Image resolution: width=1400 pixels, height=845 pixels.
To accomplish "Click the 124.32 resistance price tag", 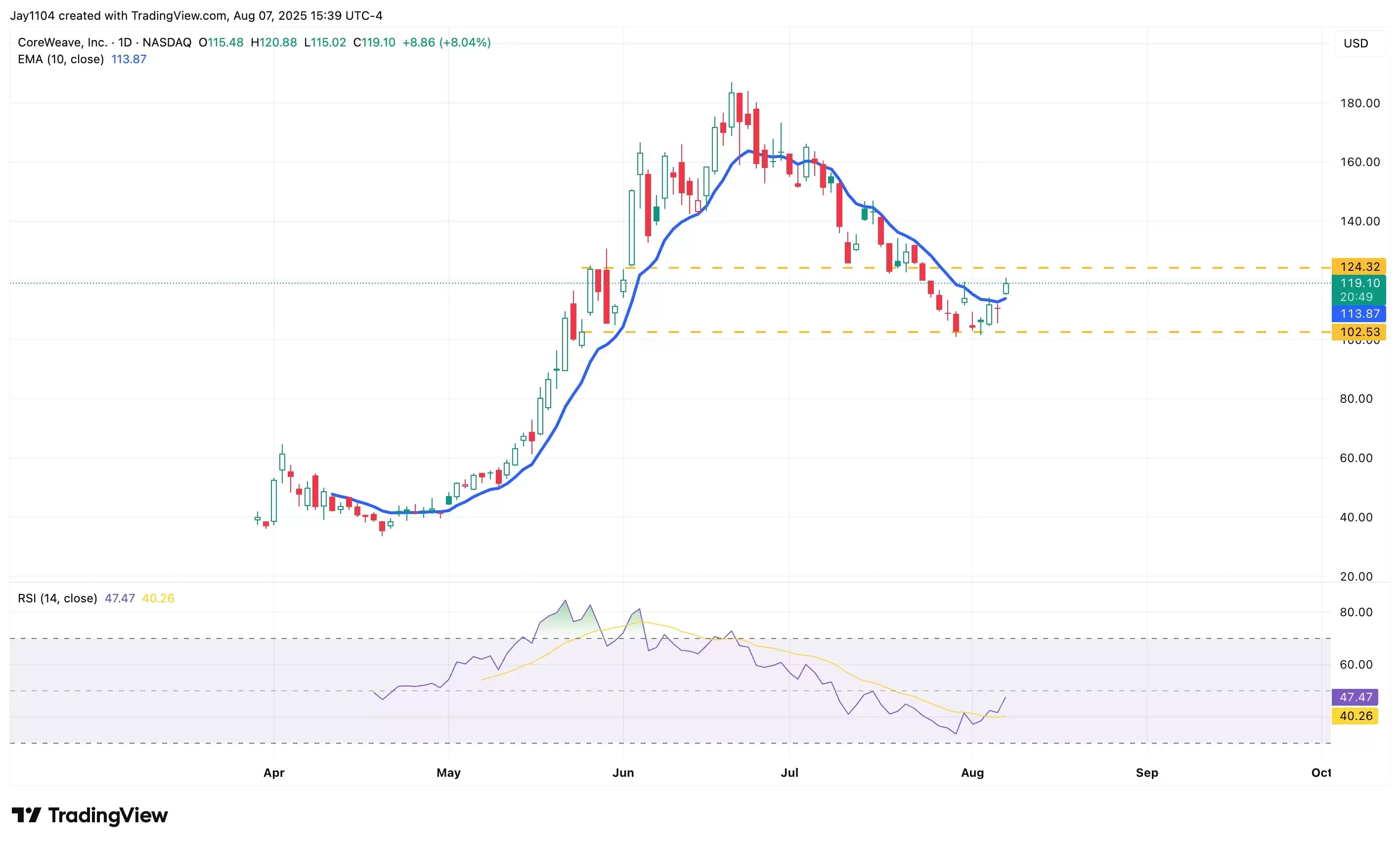I will [x=1359, y=266].
